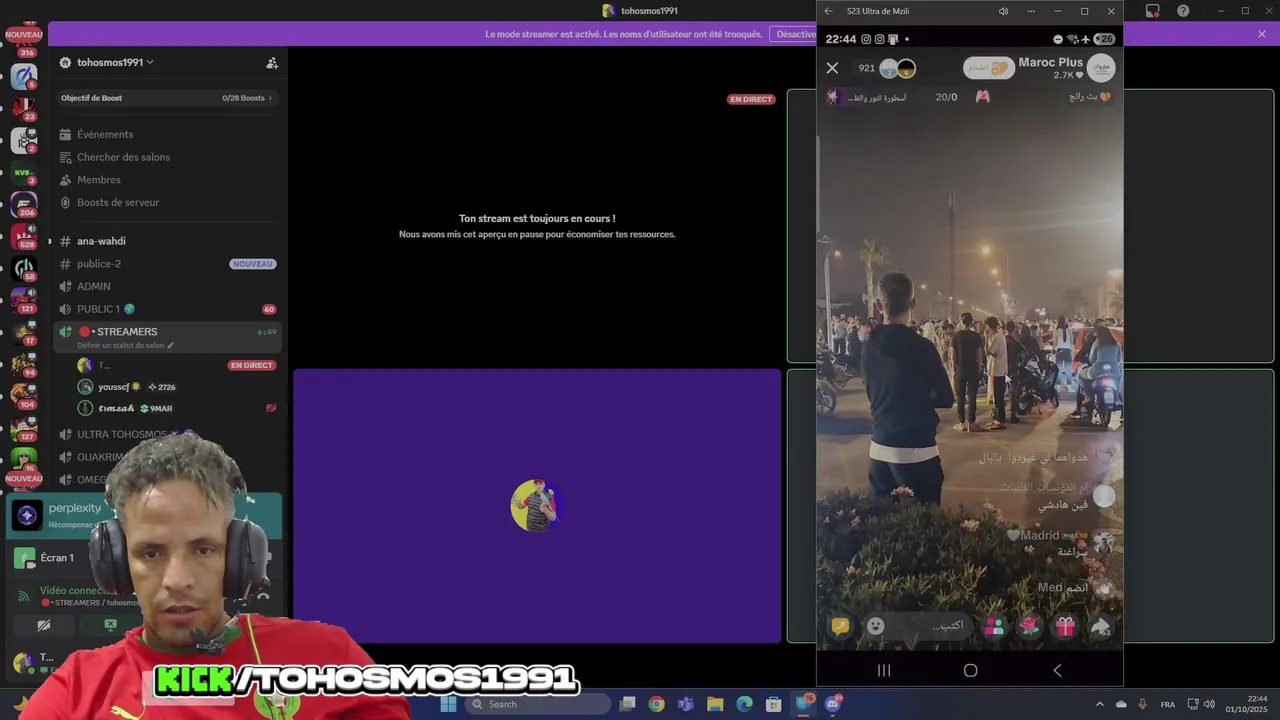Click the guests people icon in the live stream

pyautogui.click(x=994, y=627)
